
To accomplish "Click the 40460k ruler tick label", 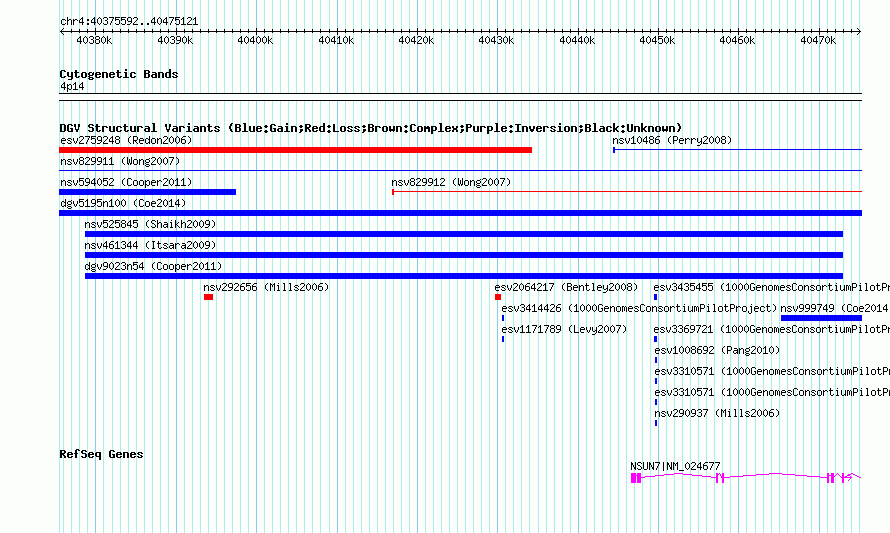I will click(x=737, y=40).
